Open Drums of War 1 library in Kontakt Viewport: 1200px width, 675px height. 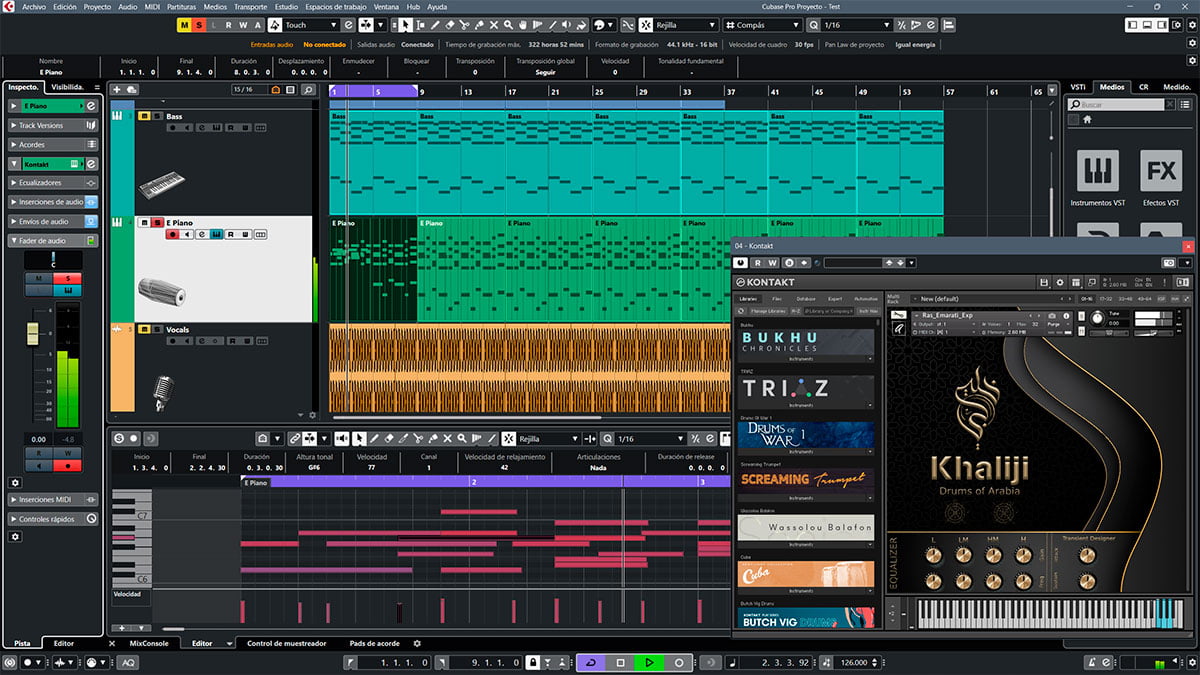(x=806, y=436)
